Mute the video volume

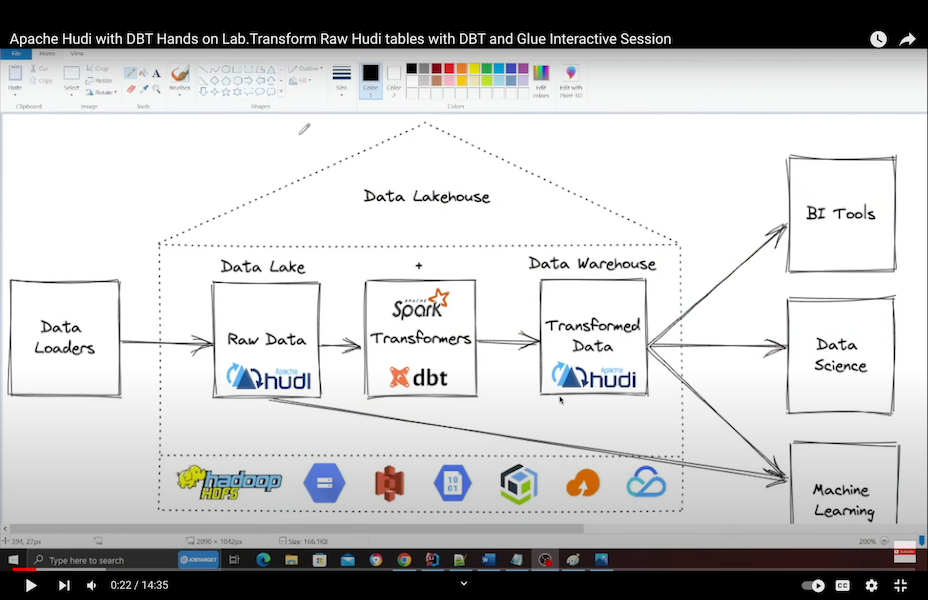point(91,585)
